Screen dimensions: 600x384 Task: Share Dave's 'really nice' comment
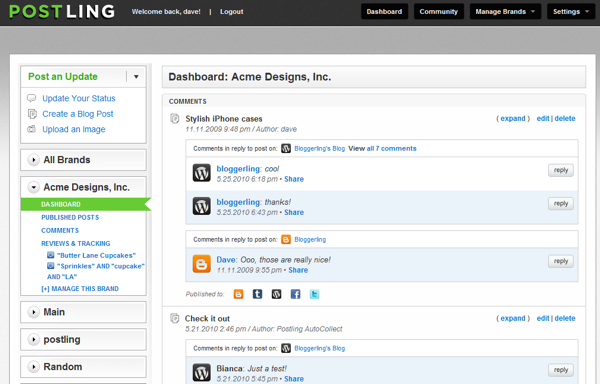[x=298, y=270]
